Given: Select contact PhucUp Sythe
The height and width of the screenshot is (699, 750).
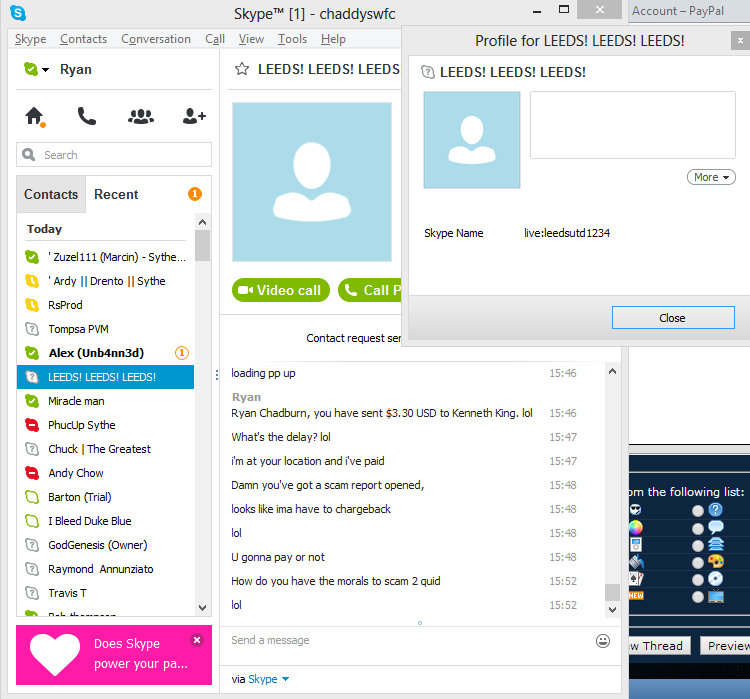Looking at the screenshot, I should [106, 425].
